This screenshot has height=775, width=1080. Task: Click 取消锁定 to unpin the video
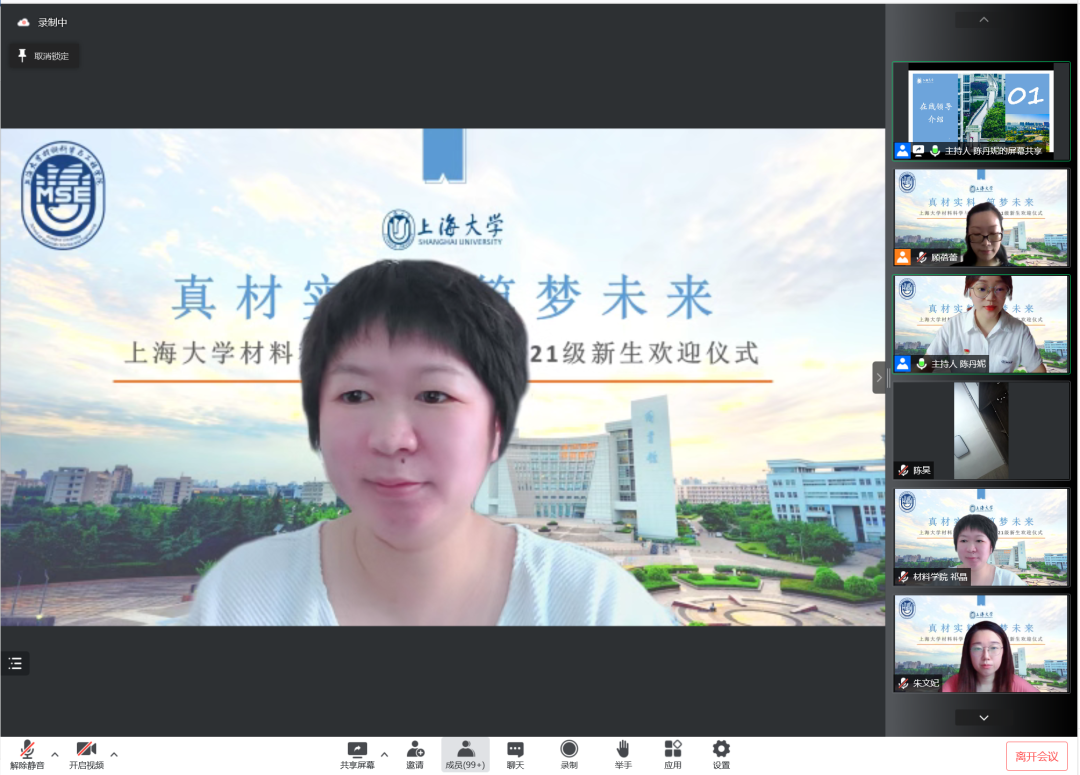pyautogui.click(x=44, y=56)
